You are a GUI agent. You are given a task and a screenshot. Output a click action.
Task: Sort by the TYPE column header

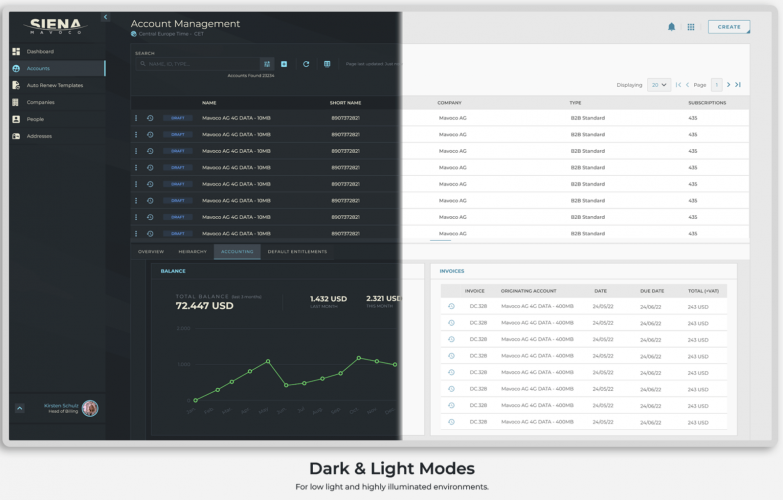[575, 103]
